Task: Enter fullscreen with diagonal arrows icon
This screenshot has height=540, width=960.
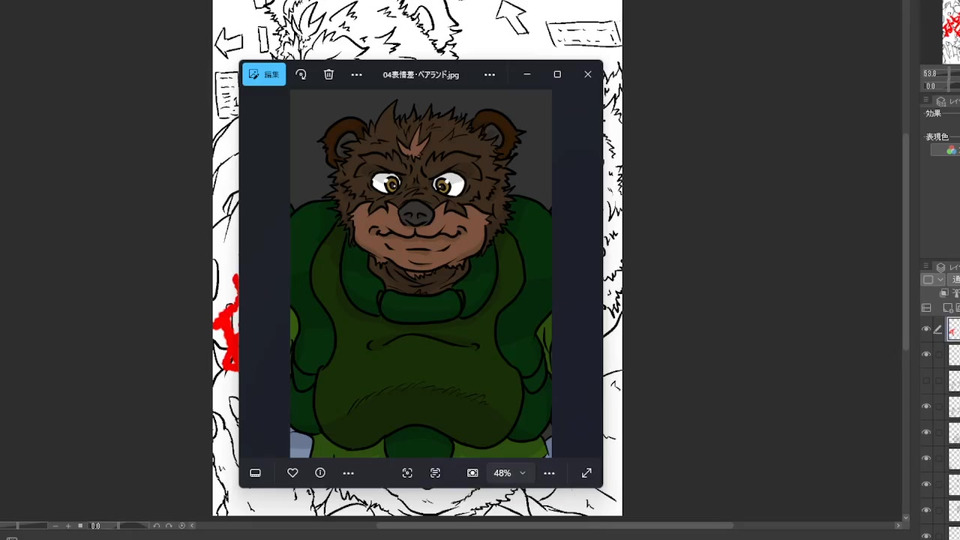Action: tap(587, 473)
